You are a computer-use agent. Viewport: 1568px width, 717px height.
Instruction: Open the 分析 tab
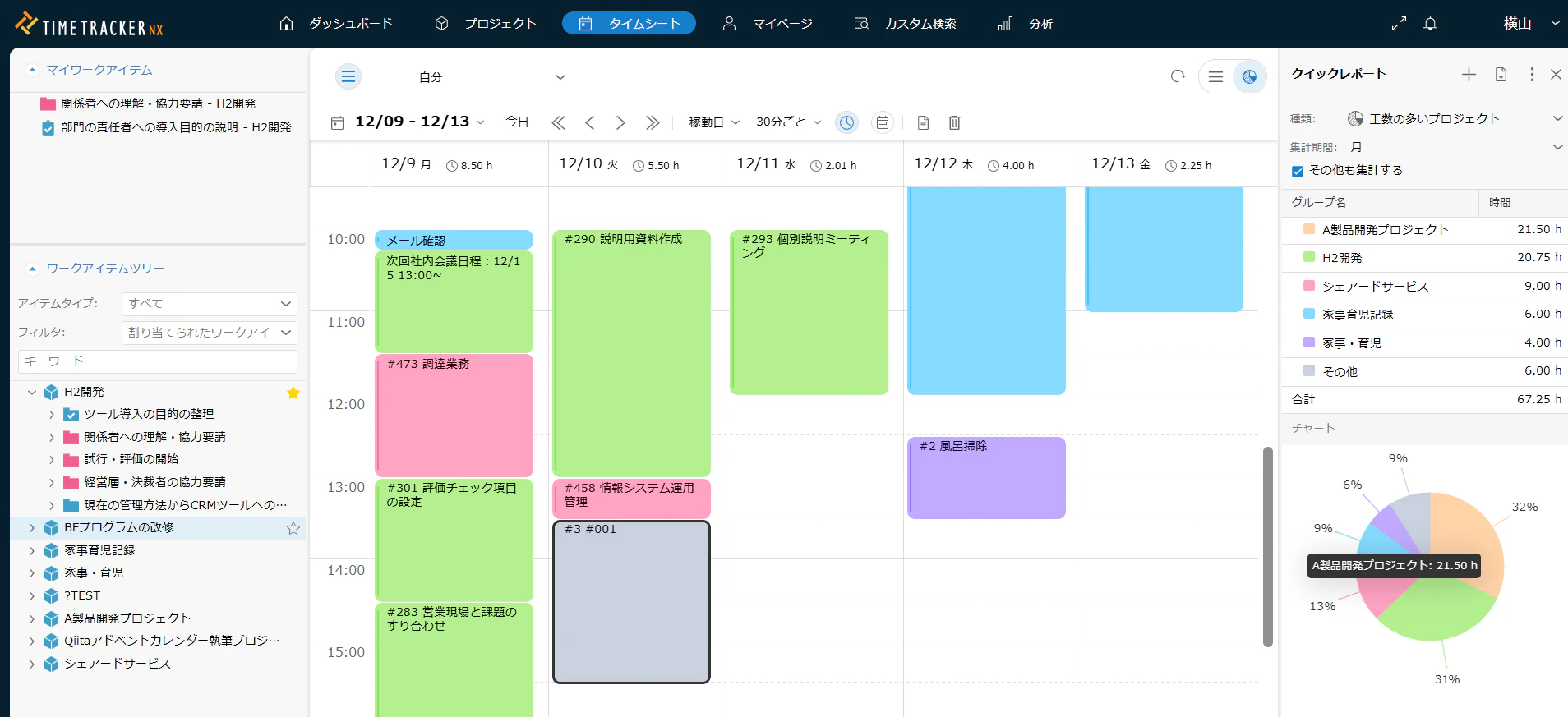coord(1026,24)
